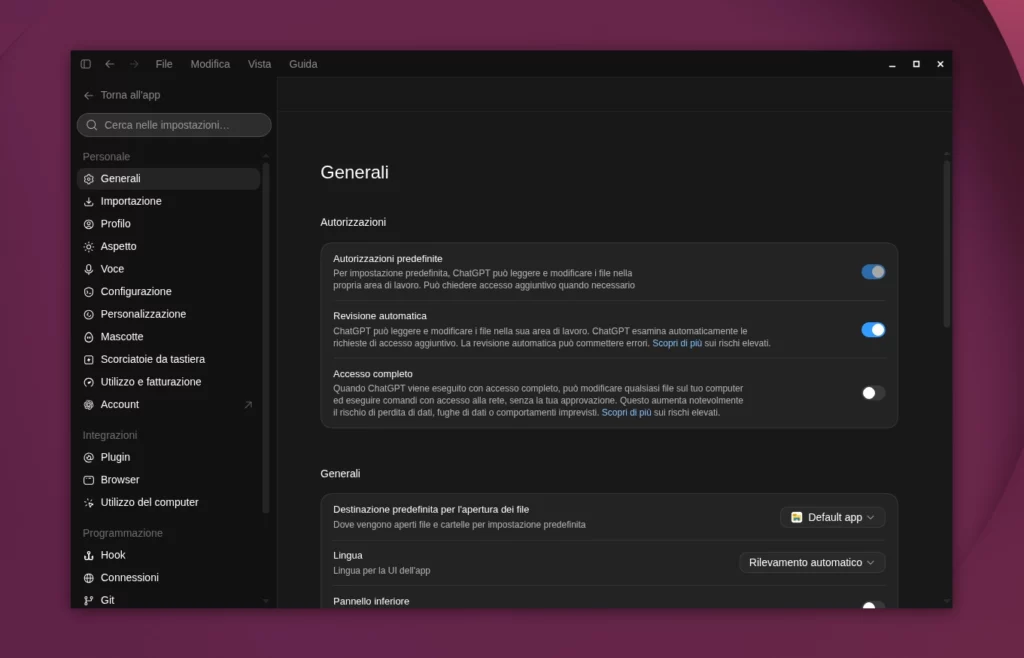Go back with the left arrow icon
Viewport: 1024px width, 658px height.
click(x=110, y=64)
